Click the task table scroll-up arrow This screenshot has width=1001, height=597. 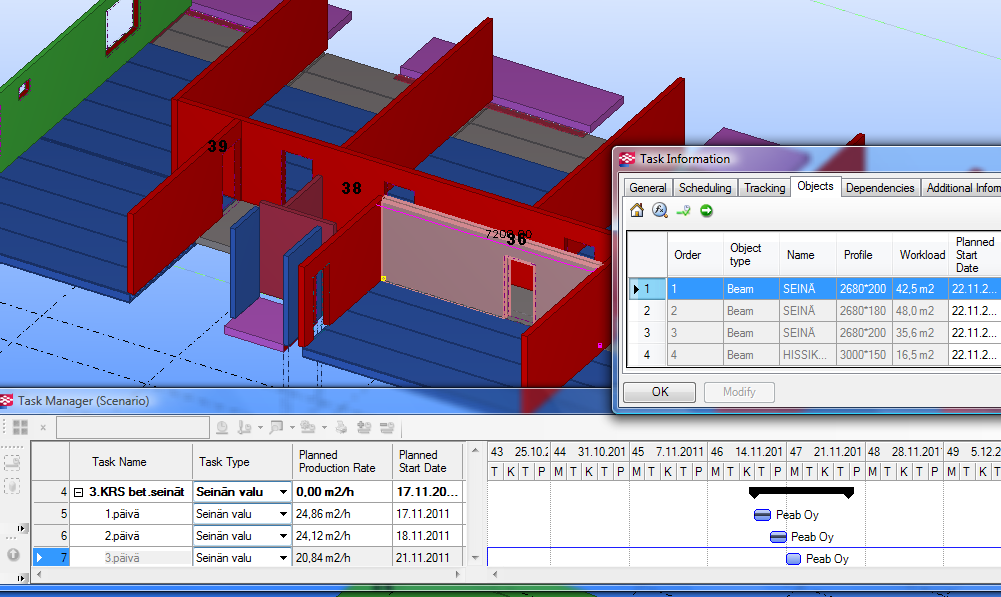[475, 450]
